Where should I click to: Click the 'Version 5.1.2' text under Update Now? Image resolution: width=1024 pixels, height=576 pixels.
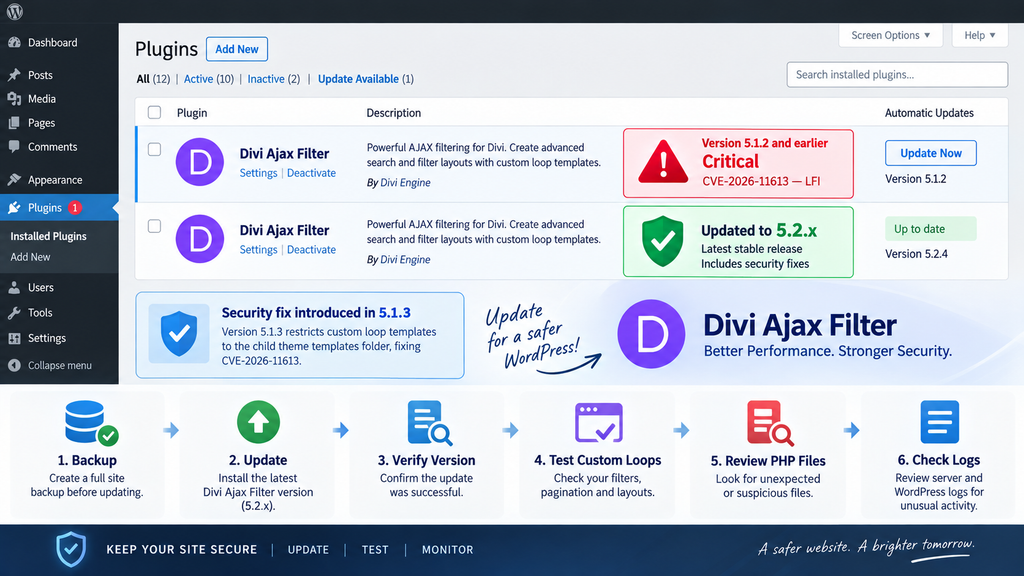click(915, 179)
